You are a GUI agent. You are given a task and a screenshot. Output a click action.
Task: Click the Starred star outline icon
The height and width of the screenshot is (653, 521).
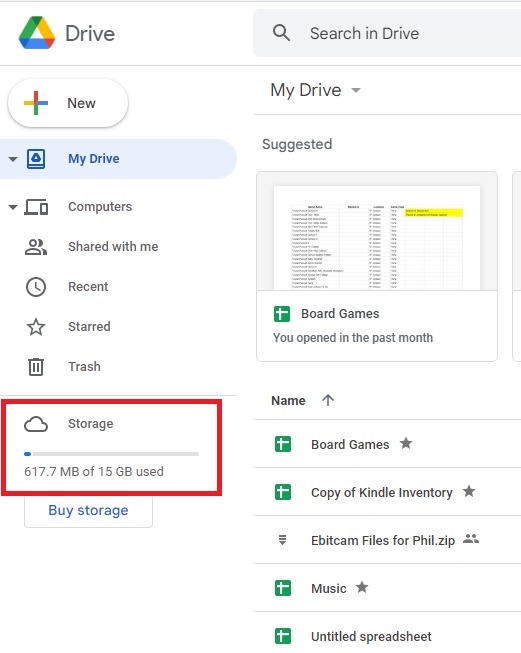tap(36, 327)
